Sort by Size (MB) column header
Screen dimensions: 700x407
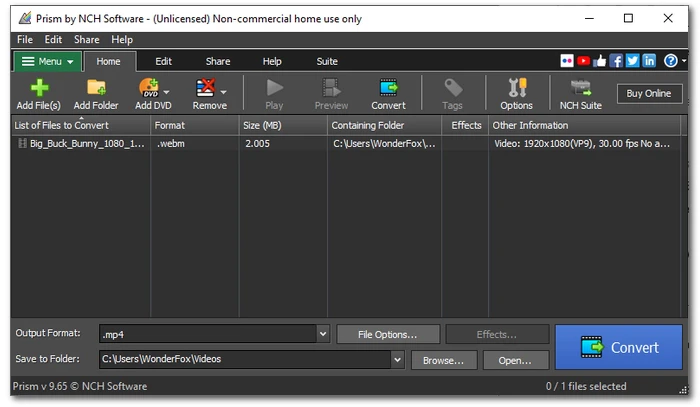pyautogui.click(x=283, y=125)
